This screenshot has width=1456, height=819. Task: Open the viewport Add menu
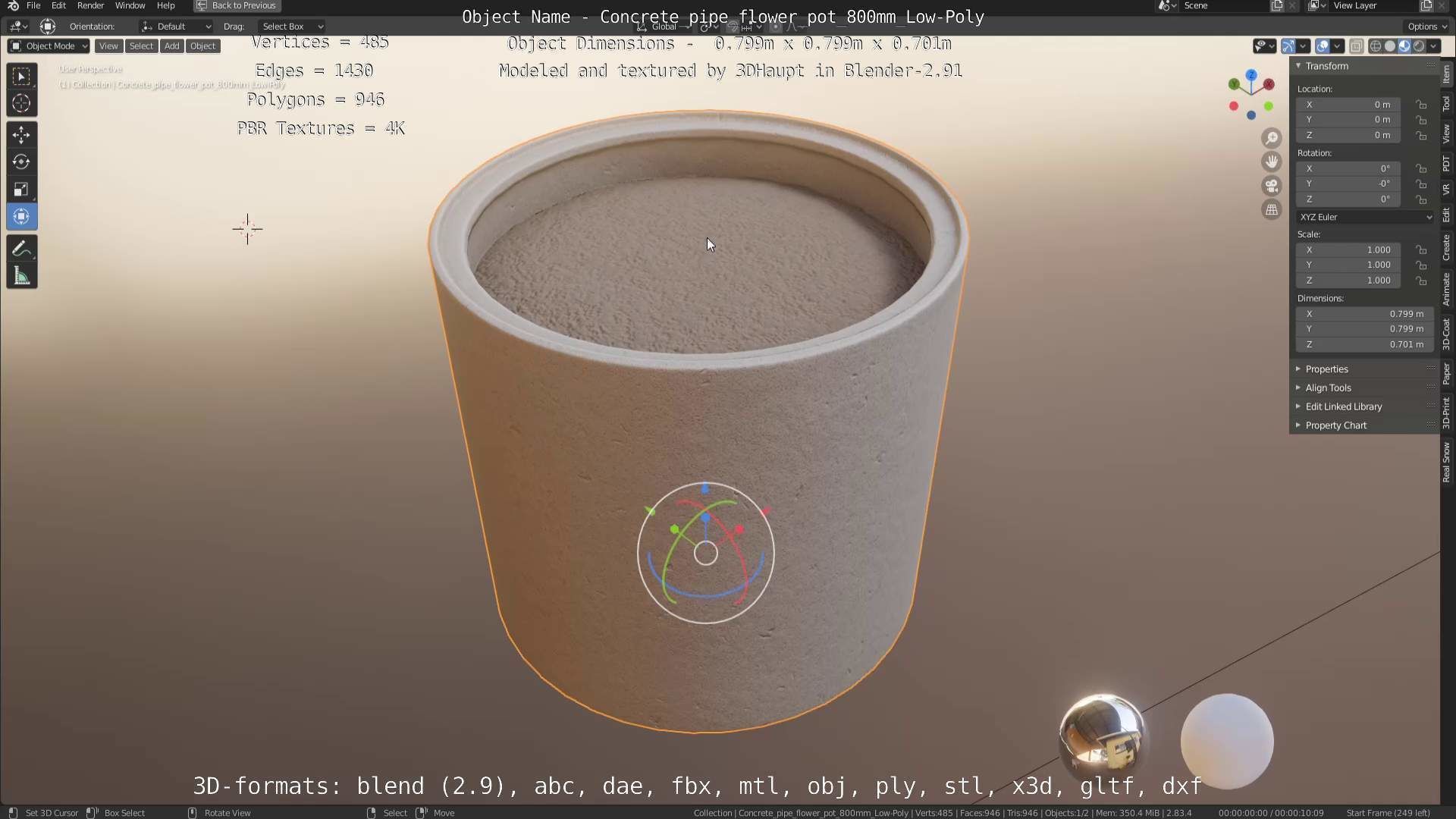coord(172,46)
